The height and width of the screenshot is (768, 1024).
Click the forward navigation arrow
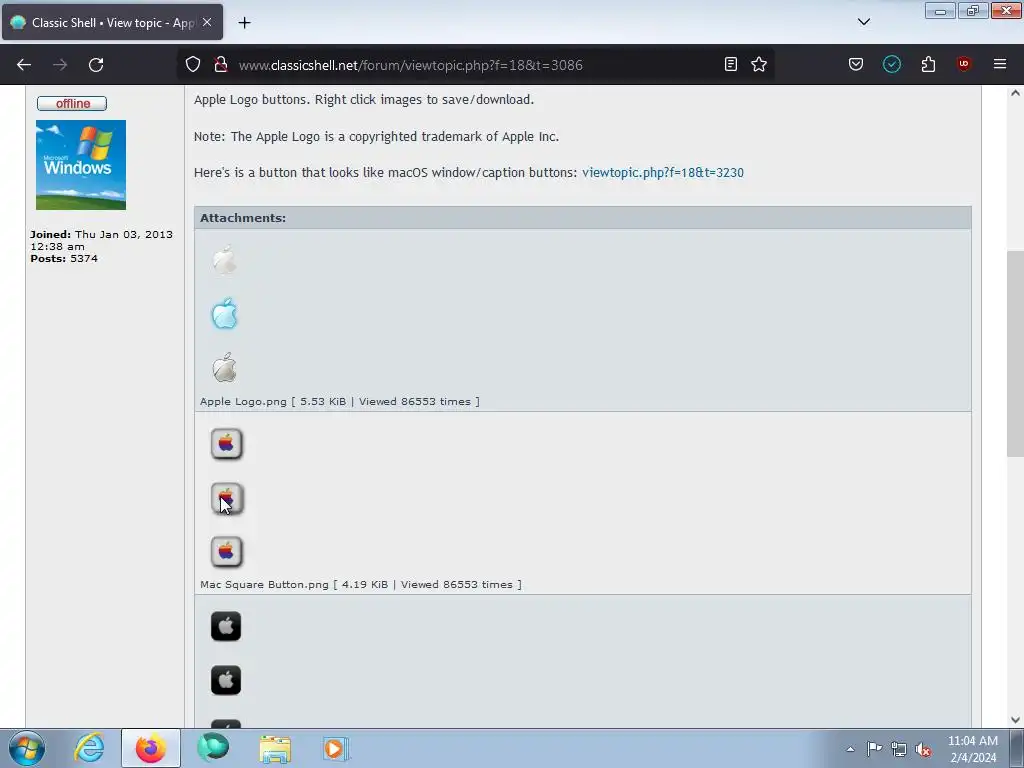60,65
